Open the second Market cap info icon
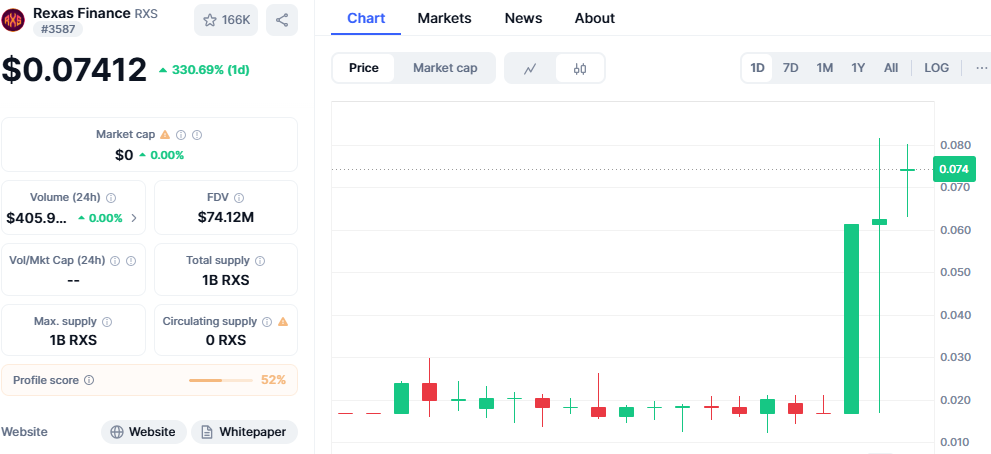This screenshot has width=991, height=454. [197, 135]
